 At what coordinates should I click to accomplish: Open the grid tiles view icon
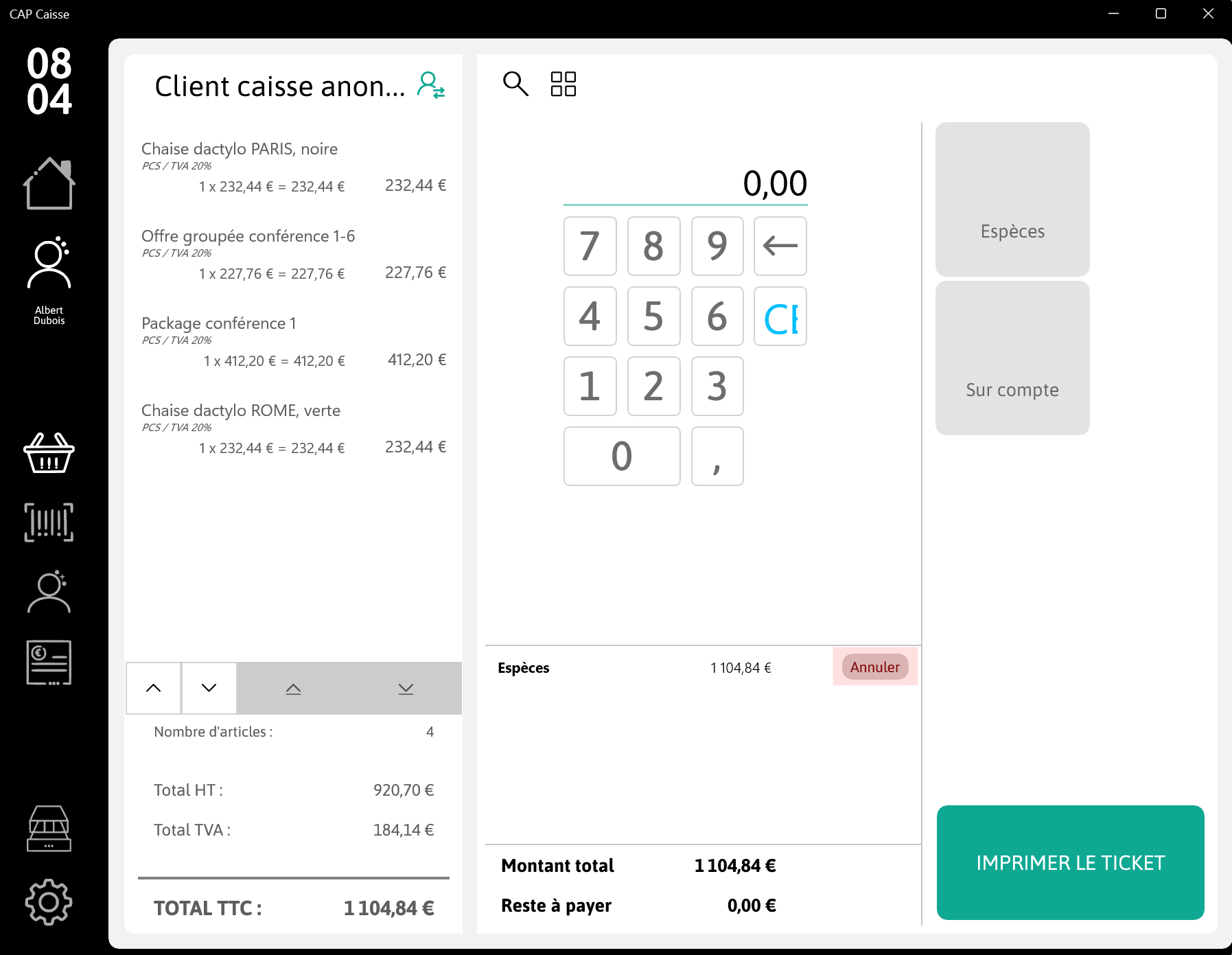[x=563, y=84]
